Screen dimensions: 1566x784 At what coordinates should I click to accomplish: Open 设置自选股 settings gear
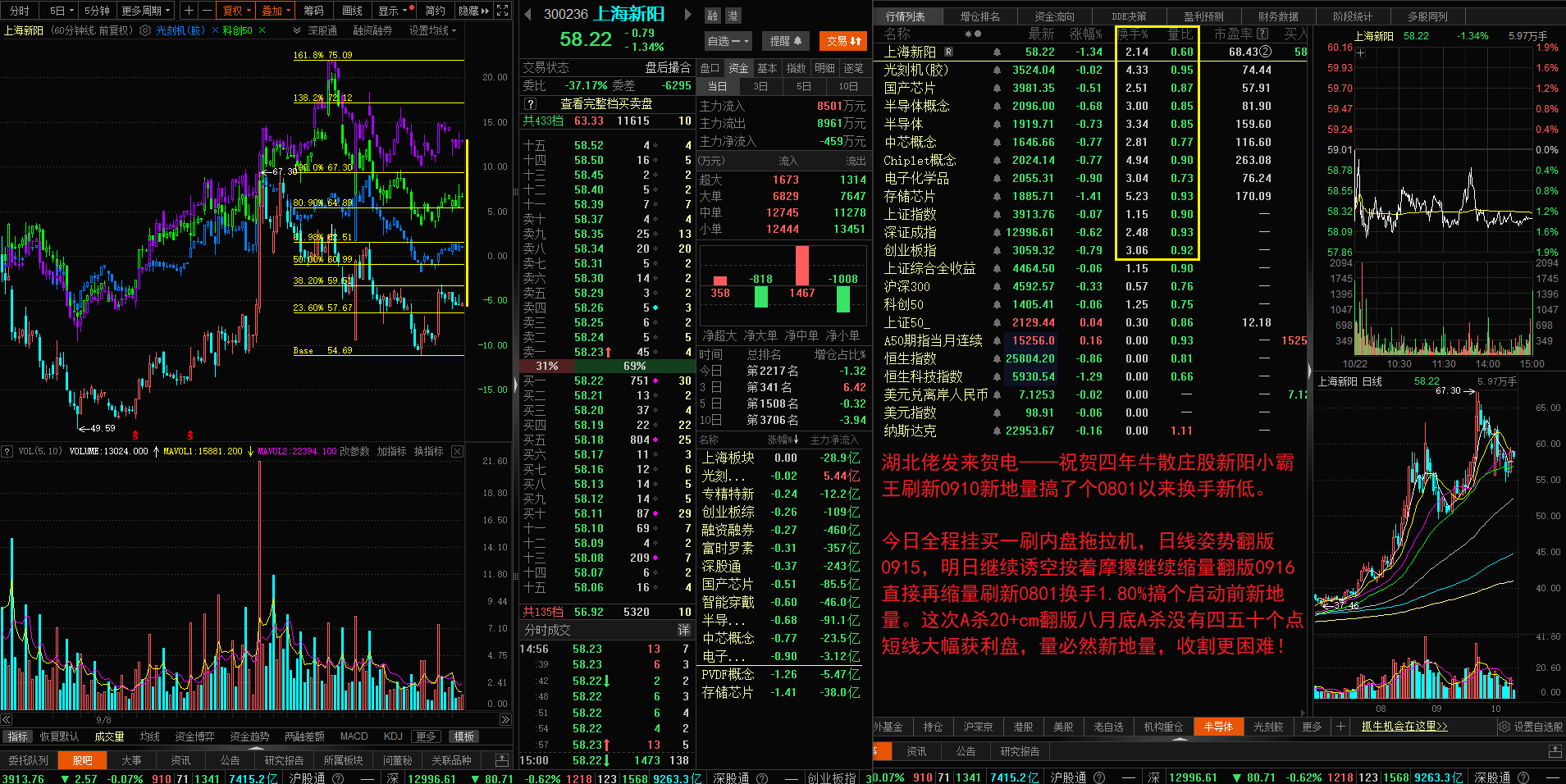click(x=1504, y=727)
